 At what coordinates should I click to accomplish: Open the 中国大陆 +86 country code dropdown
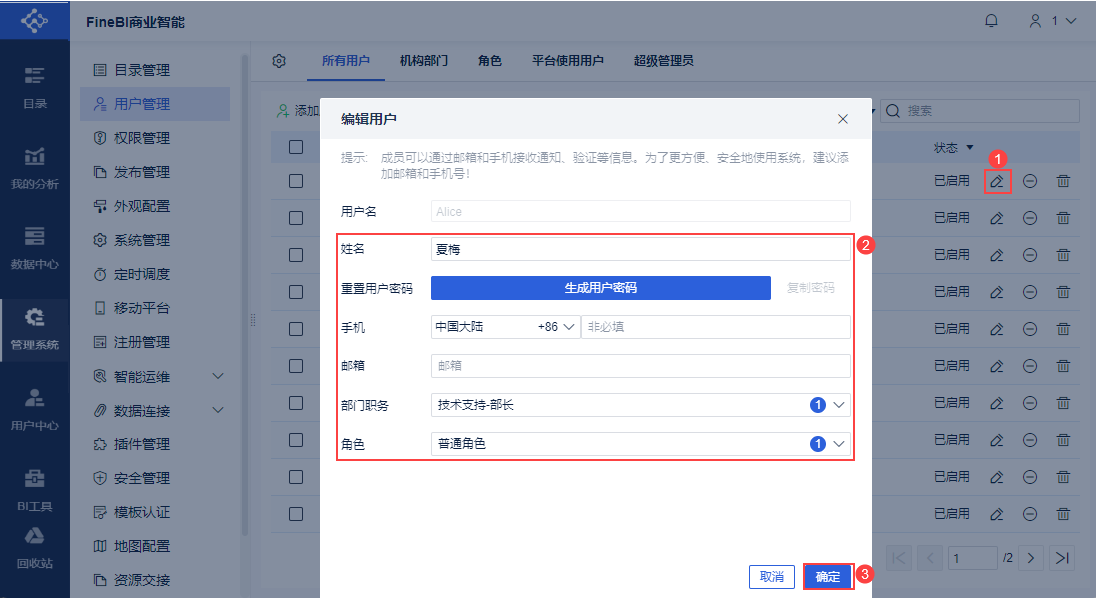(505, 327)
